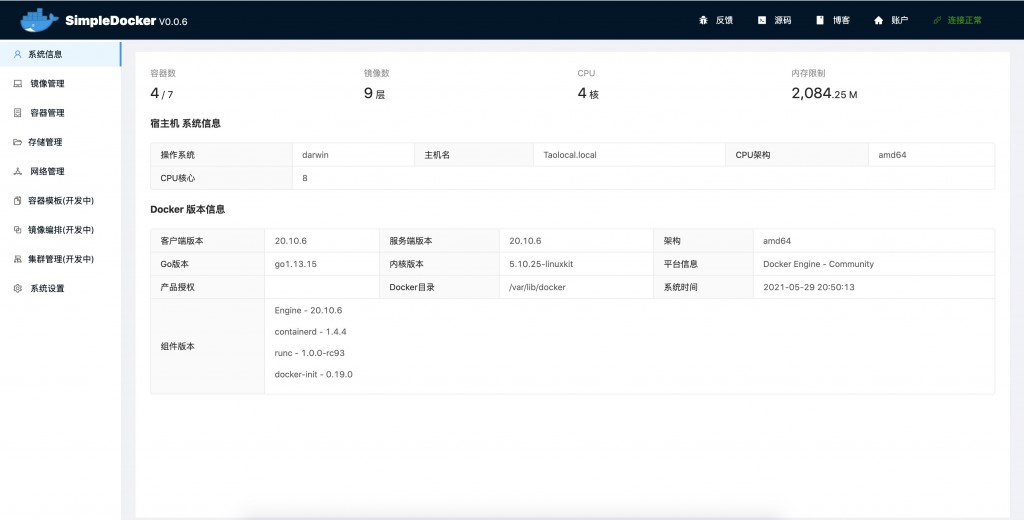Click the link icon beside 连接正常
Image resolution: width=1024 pixels, height=520 pixels.
[x=937, y=20]
